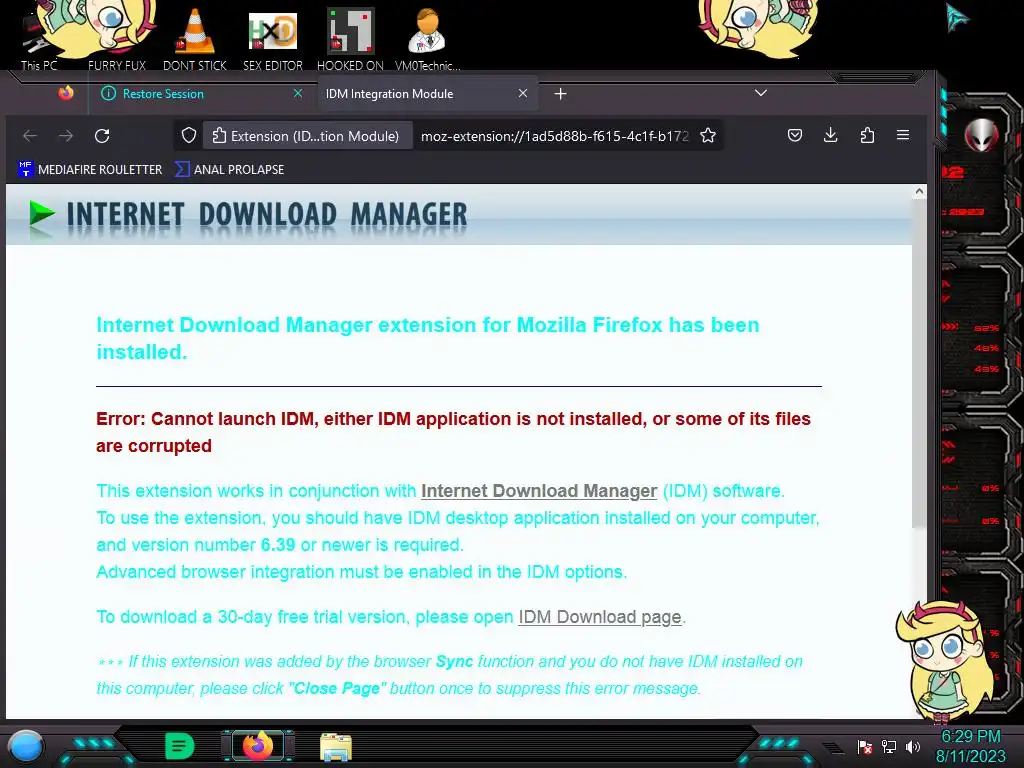Open the IDM Download page link
The image size is (1024, 768).
click(x=600, y=616)
